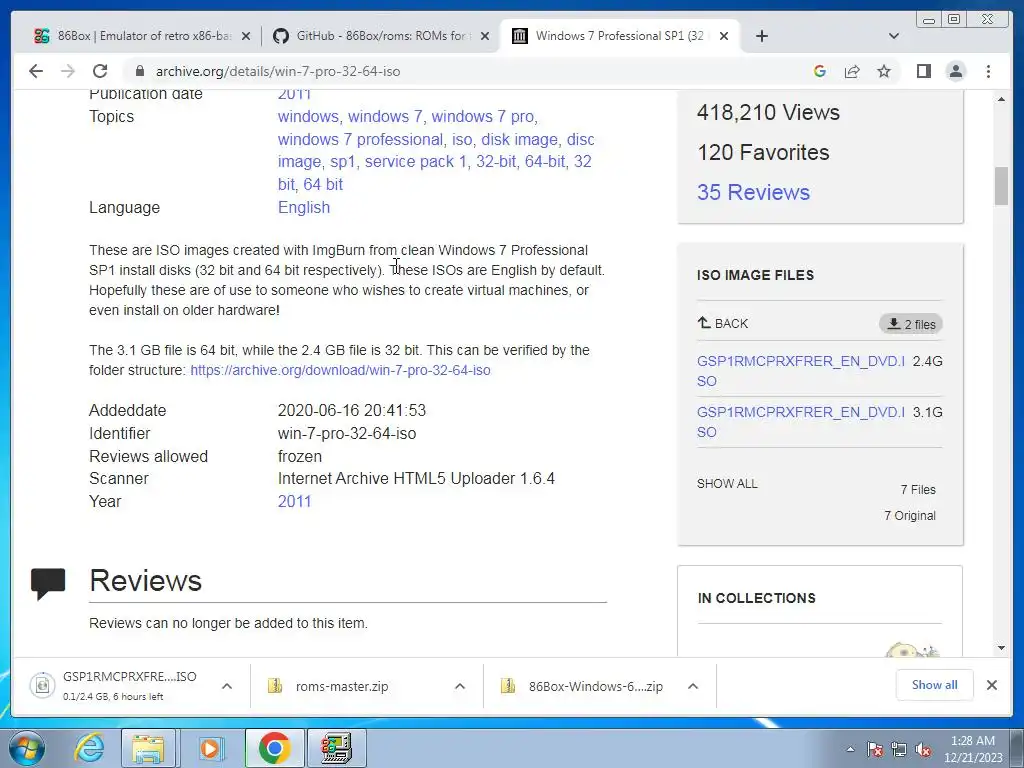Click the address bar URL
This screenshot has width=1024, height=768.
(278, 71)
